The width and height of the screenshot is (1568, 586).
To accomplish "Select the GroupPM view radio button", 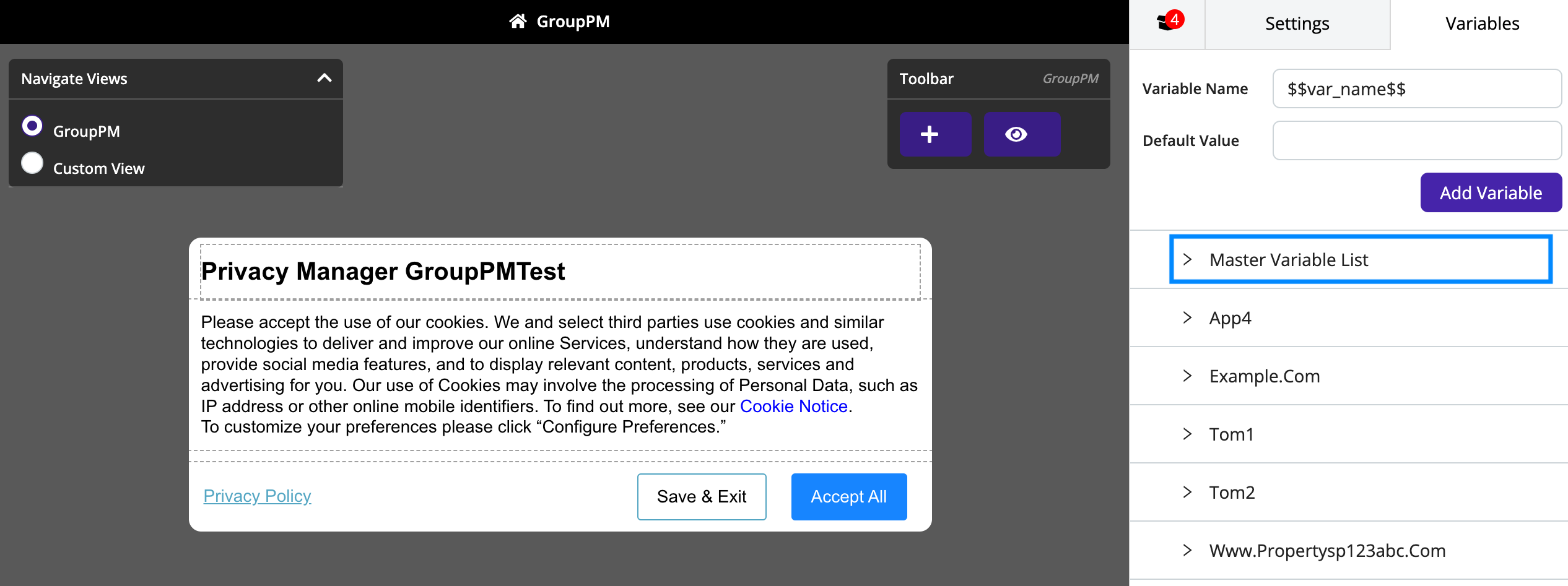I will 32,126.
